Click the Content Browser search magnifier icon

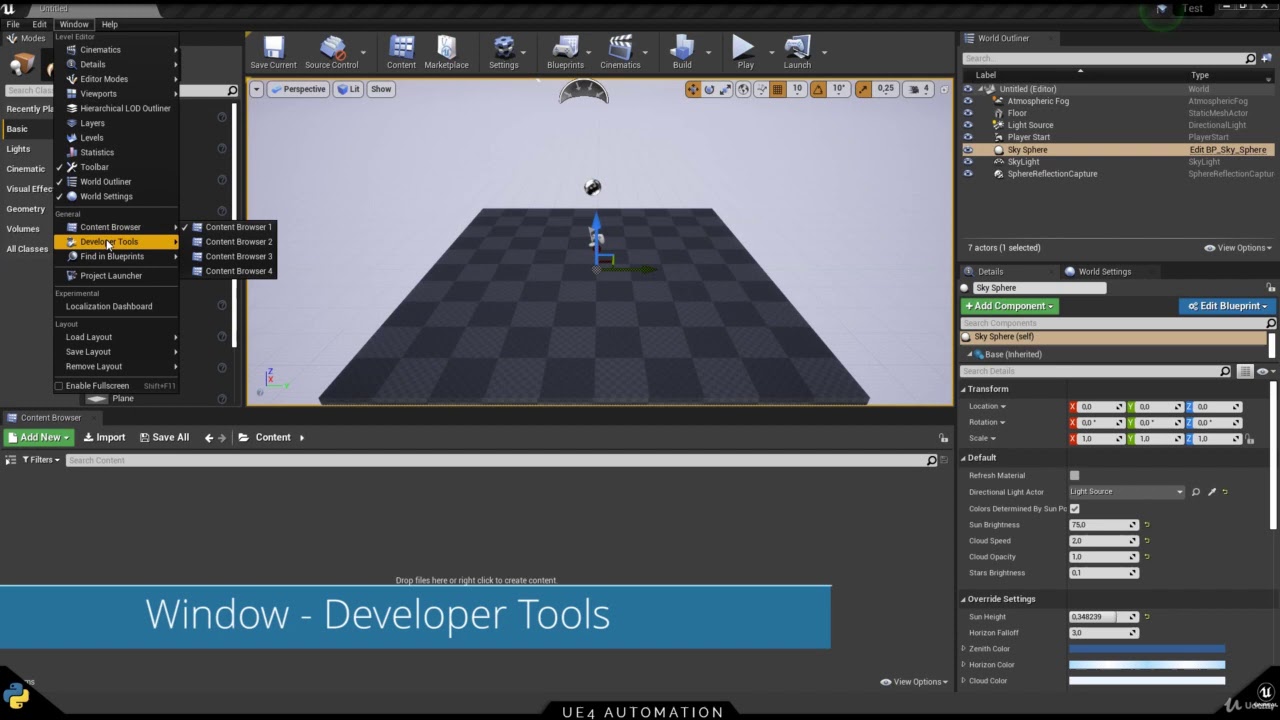coord(931,460)
